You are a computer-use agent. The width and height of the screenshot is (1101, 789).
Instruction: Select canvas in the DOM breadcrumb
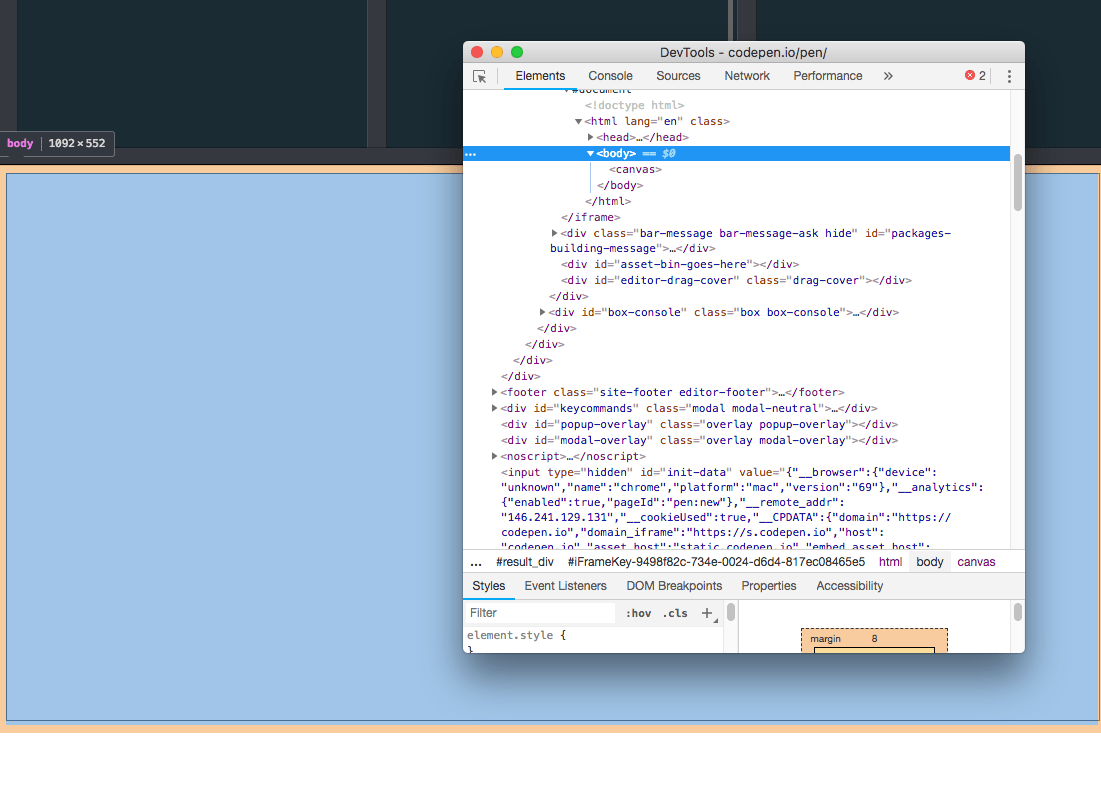tap(976, 561)
